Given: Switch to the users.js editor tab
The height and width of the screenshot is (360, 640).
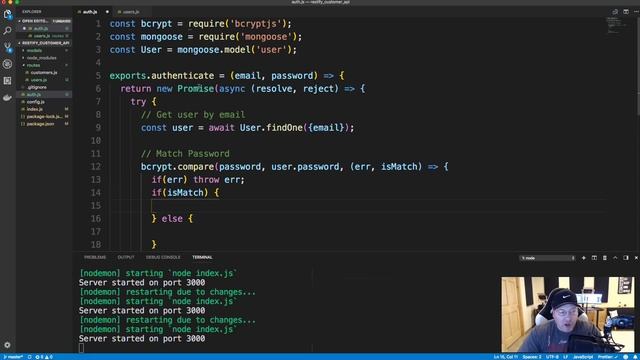Looking at the screenshot, I should coord(131,12).
